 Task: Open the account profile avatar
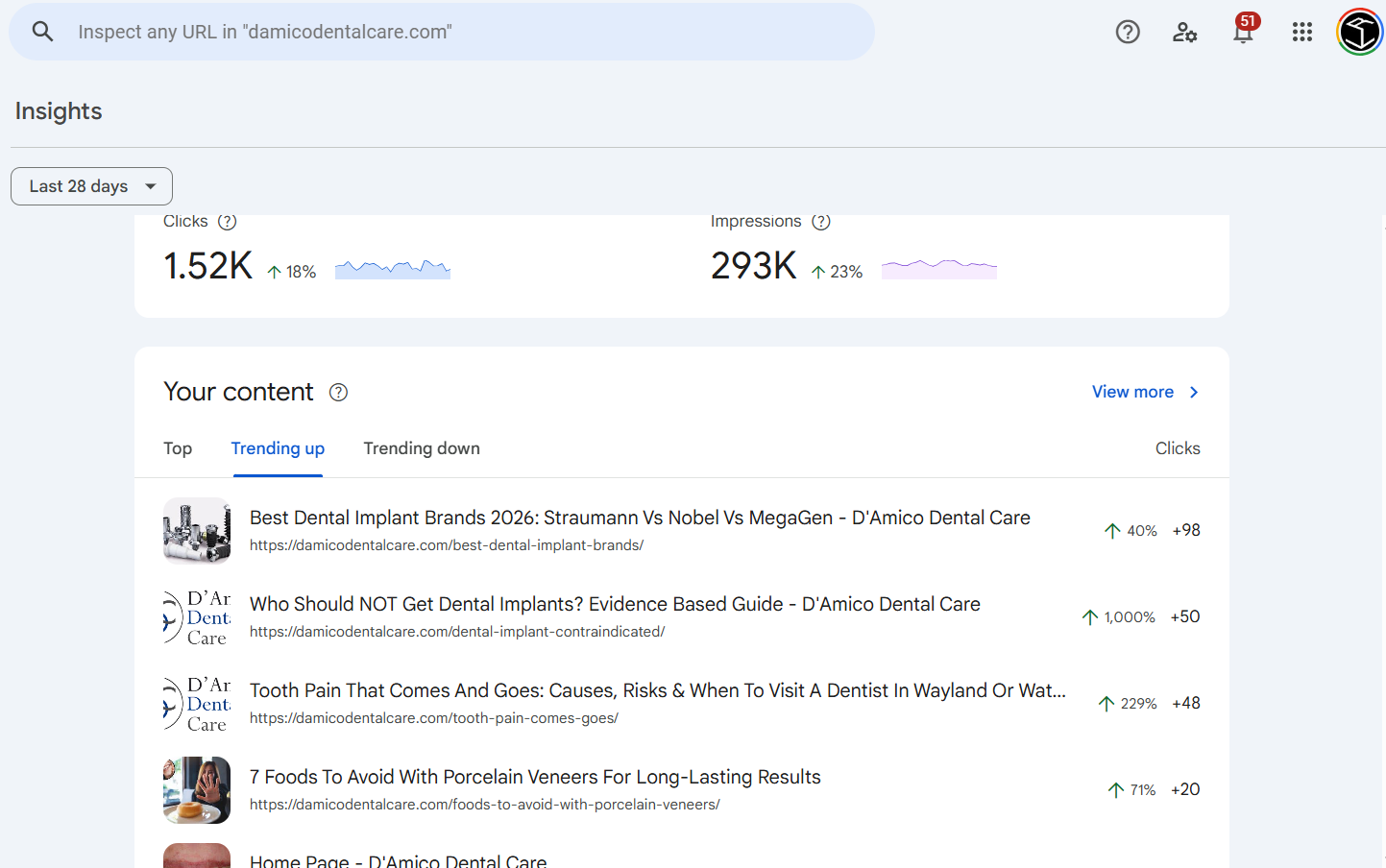[x=1360, y=32]
